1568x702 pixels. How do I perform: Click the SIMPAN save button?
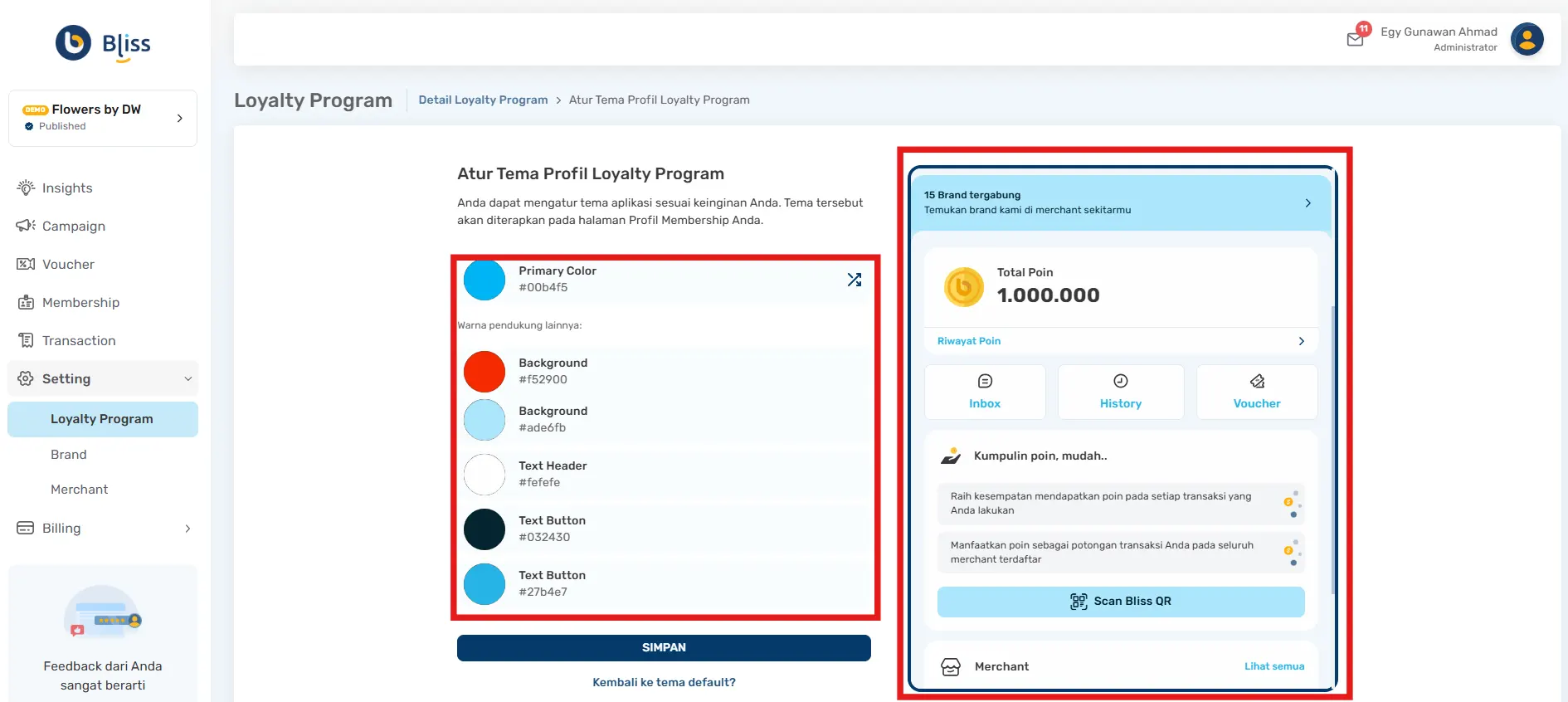(x=664, y=648)
